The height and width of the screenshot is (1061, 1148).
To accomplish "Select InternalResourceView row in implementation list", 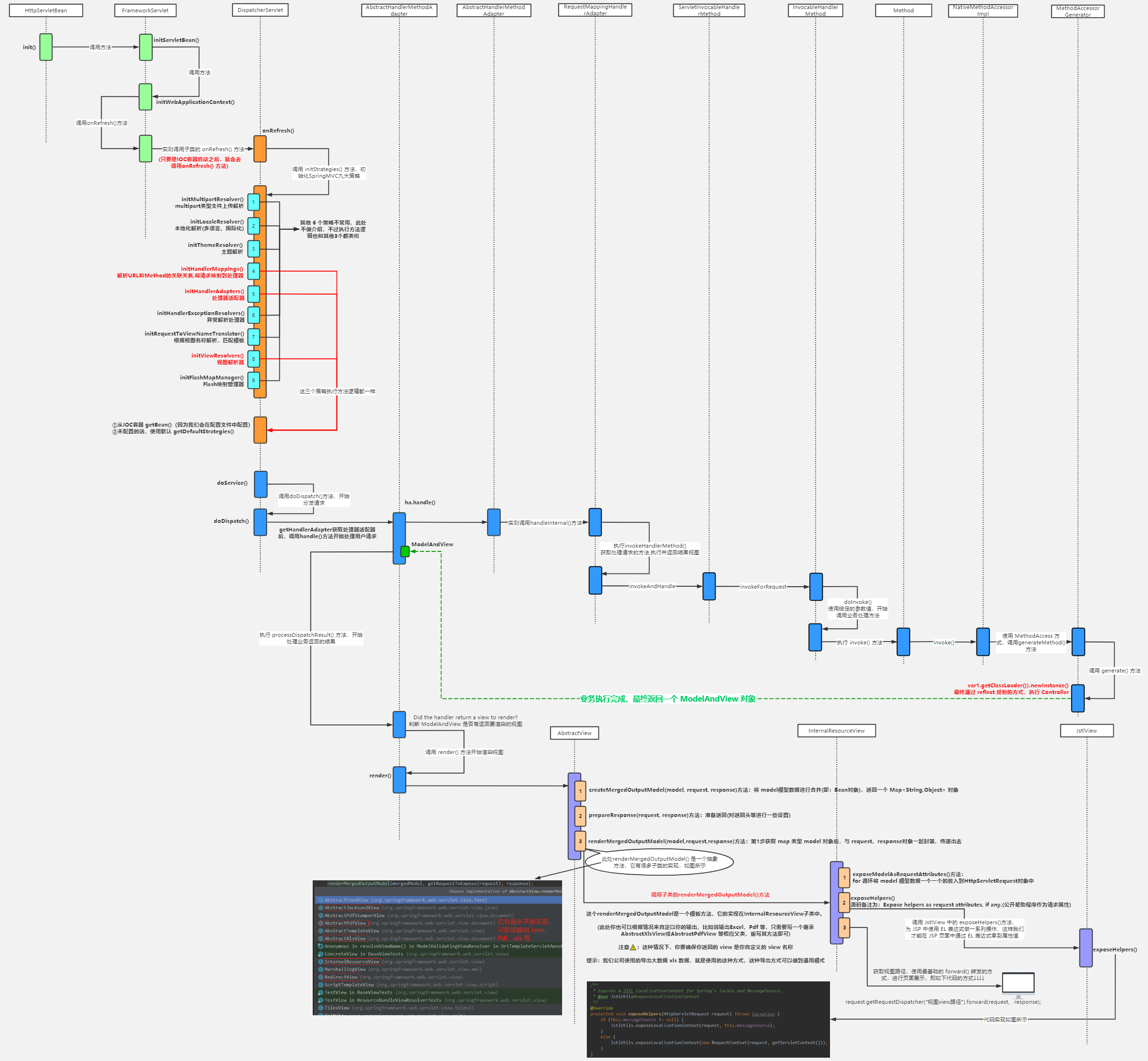I will (438, 962).
